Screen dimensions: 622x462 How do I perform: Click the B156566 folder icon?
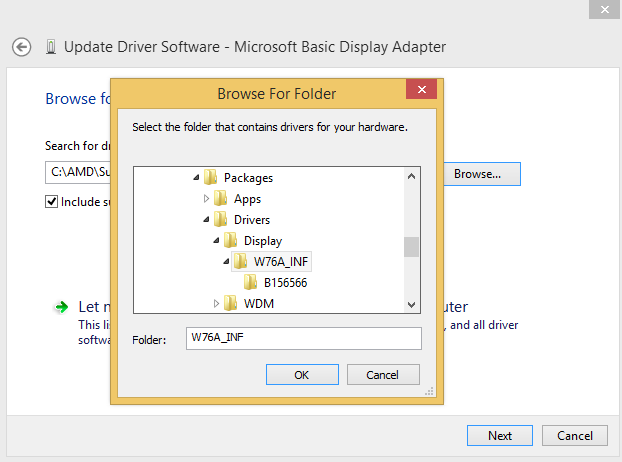coord(250,283)
